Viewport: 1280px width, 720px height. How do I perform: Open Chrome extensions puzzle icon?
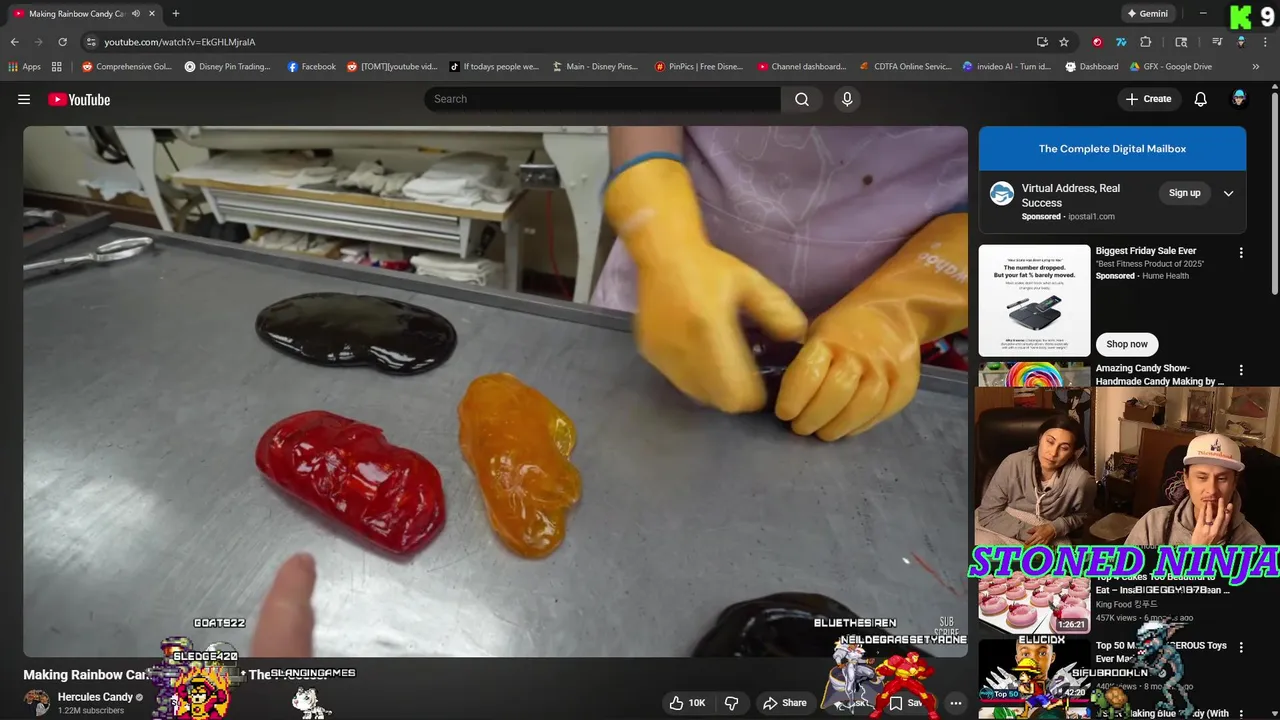pos(1146,42)
